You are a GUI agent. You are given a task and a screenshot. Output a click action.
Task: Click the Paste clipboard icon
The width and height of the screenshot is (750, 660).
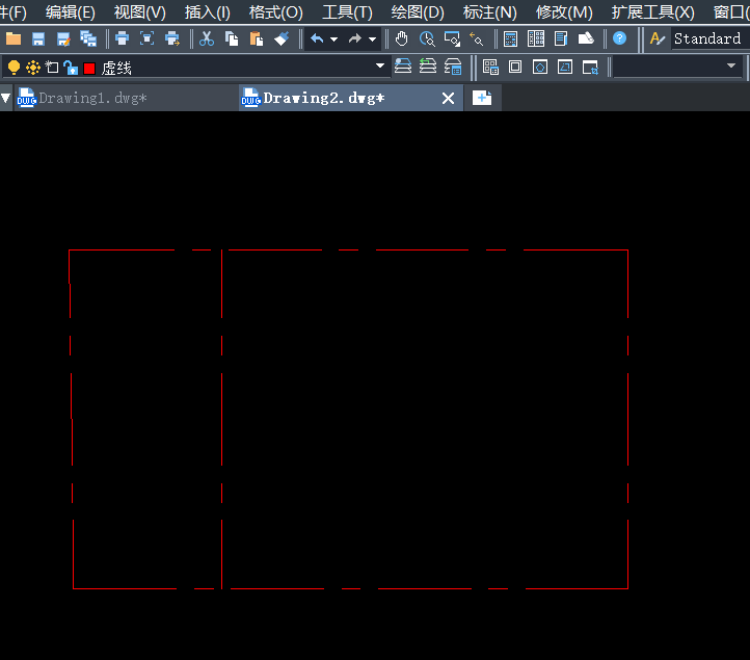(x=256, y=39)
